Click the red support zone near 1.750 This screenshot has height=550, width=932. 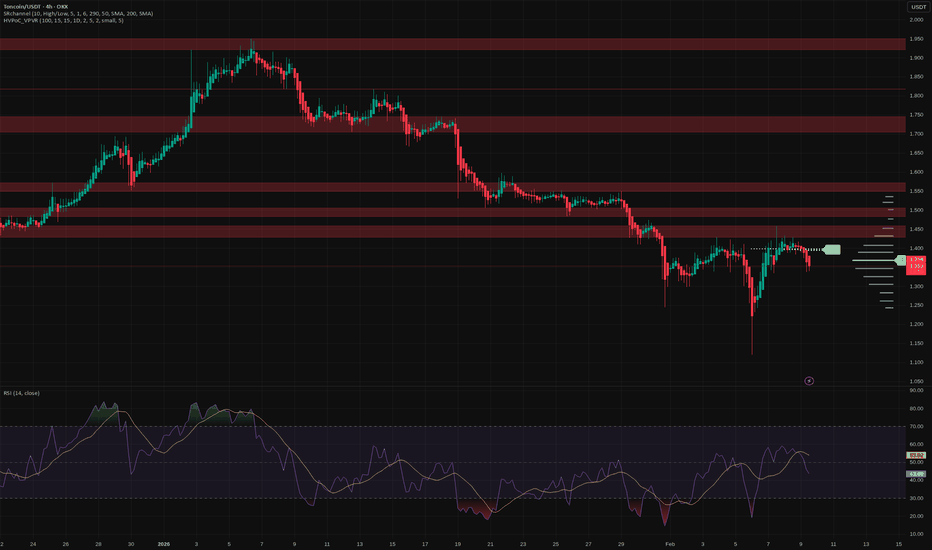(450, 124)
